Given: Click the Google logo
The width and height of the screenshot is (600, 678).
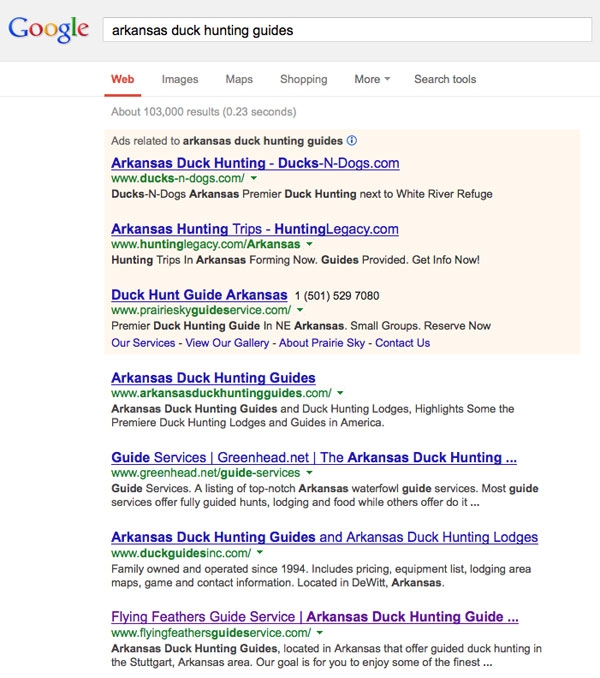Looking at the screenshot, I should [48, 29].
